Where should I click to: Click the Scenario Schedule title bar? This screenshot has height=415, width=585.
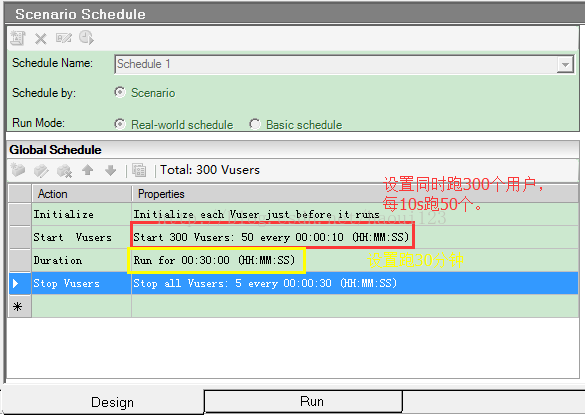click(295, 14)
